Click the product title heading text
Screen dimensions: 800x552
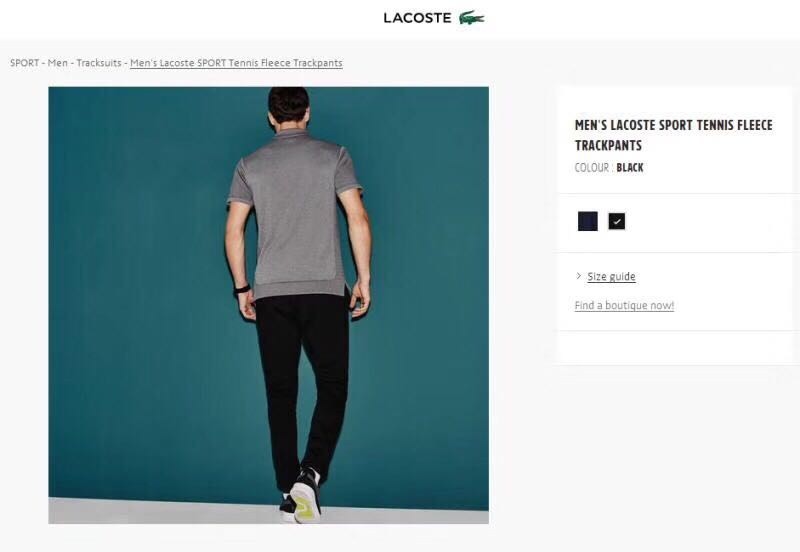[x=673, y=135]
